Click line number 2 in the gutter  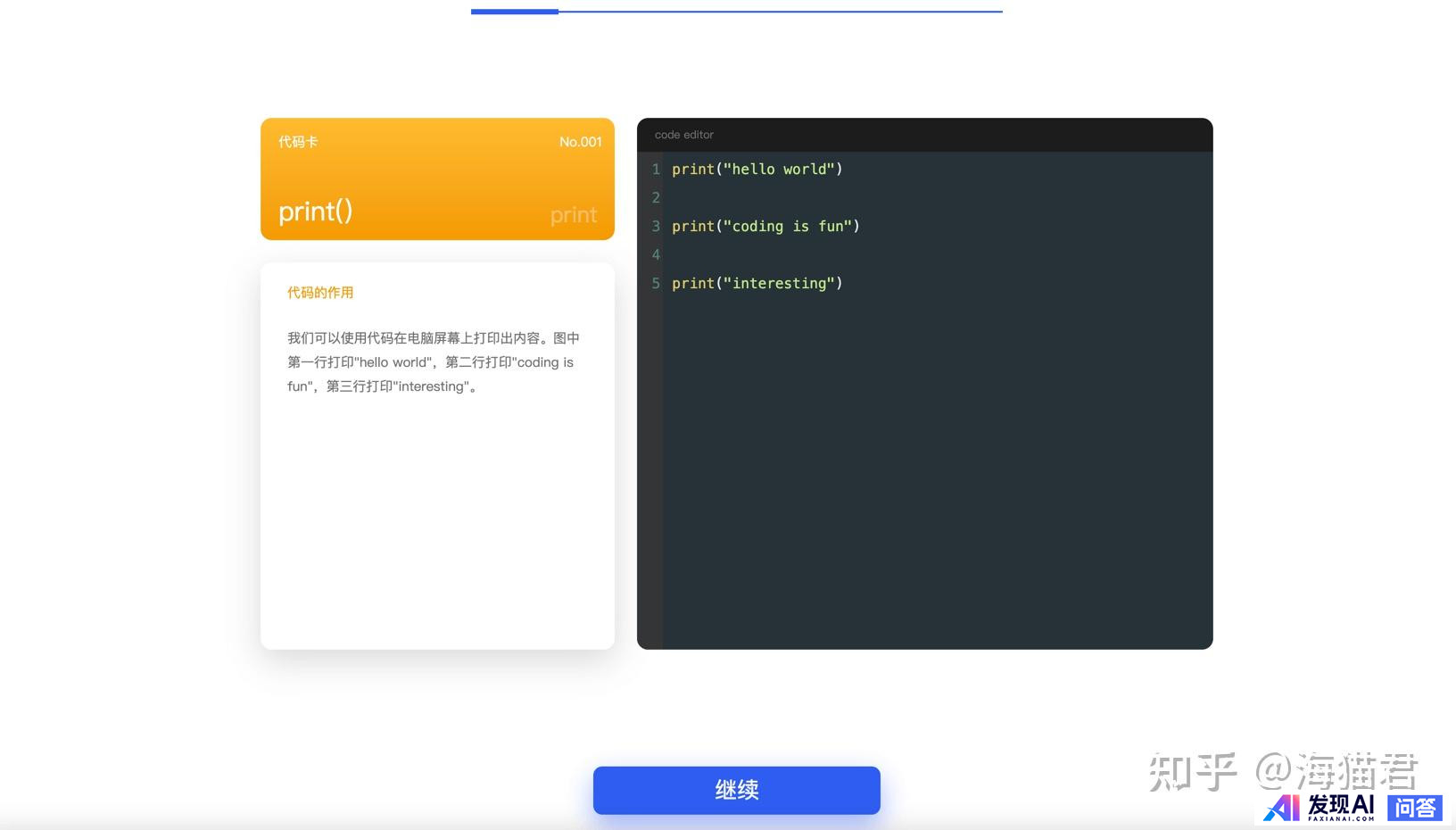point(656,198)
